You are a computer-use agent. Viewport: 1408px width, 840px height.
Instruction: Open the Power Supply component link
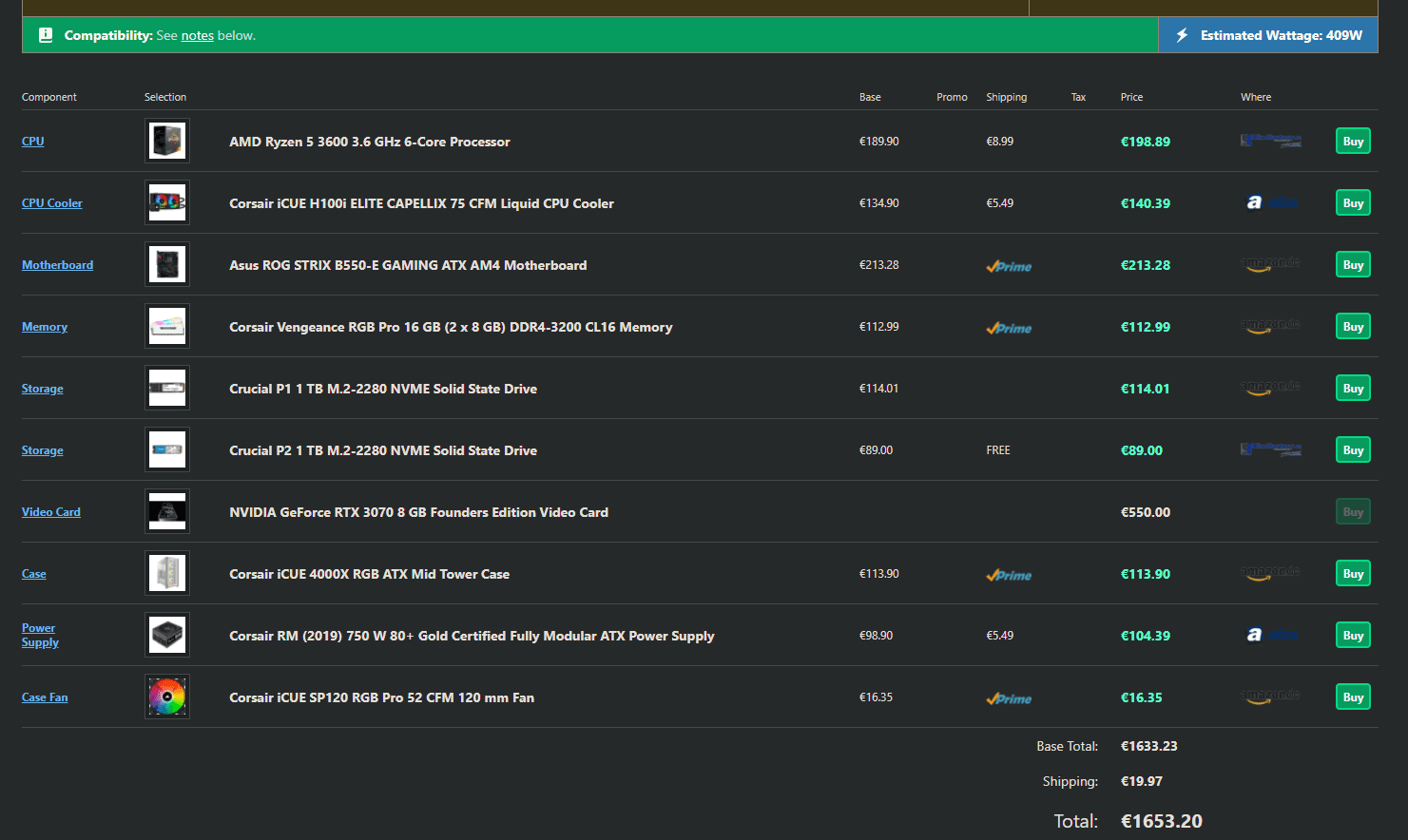point(40,635)
